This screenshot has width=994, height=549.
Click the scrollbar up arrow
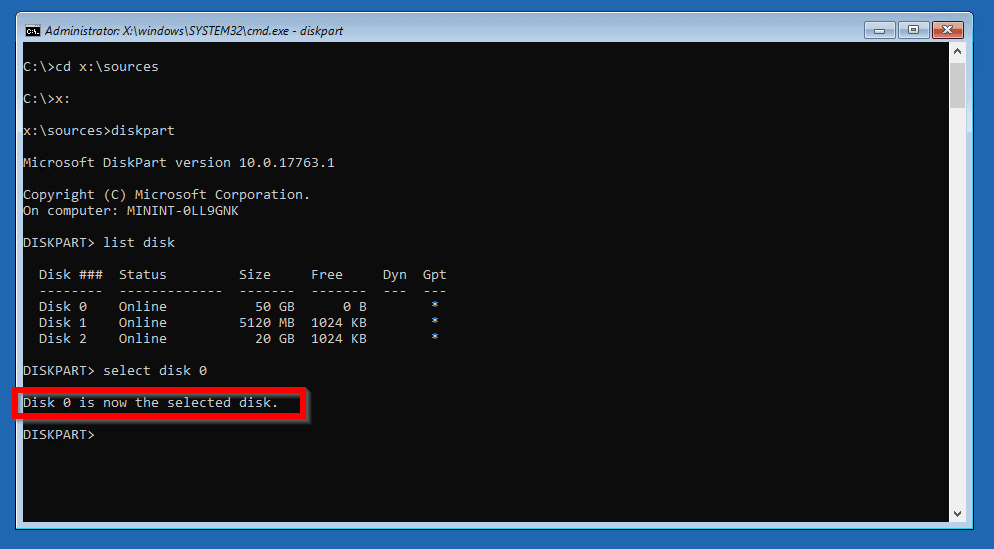(x=957, y=51)
